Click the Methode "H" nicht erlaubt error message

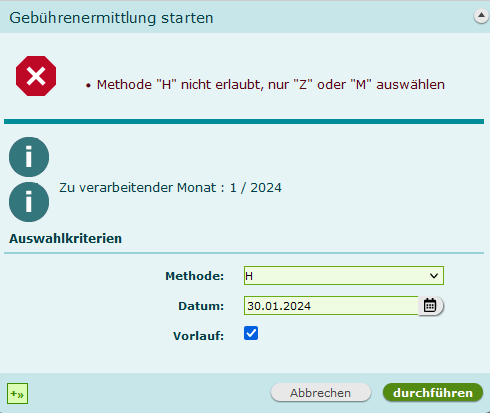click(x=271, y=85)
